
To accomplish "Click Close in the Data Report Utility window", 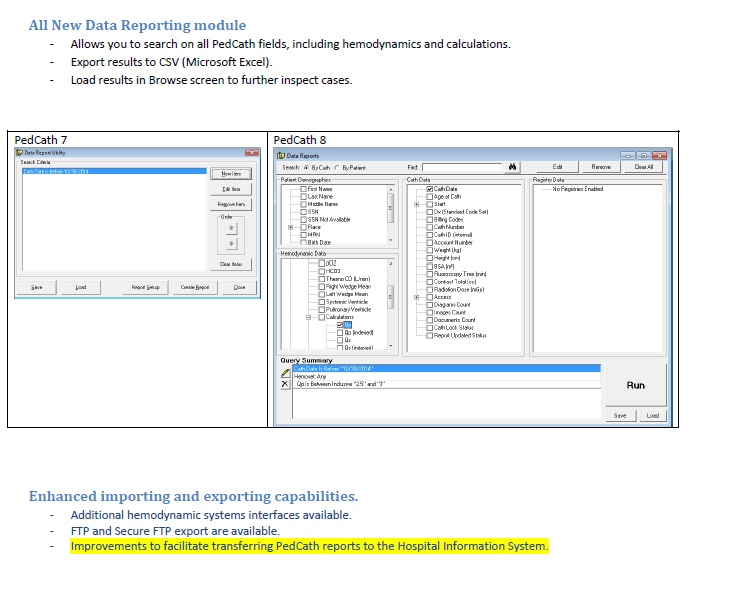I will (239, 287).
